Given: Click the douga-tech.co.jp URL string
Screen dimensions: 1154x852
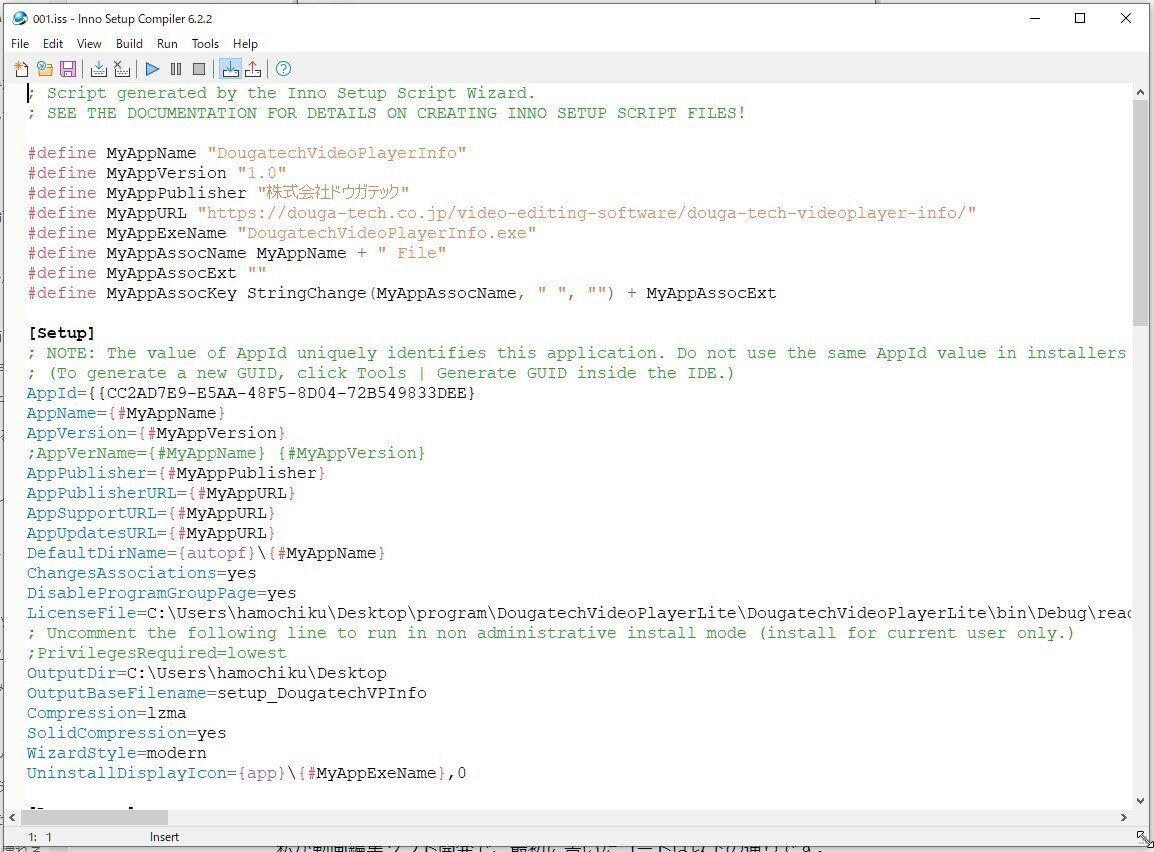Looking at the screenshot, I should pyautogui.click(x=587, y=213).
